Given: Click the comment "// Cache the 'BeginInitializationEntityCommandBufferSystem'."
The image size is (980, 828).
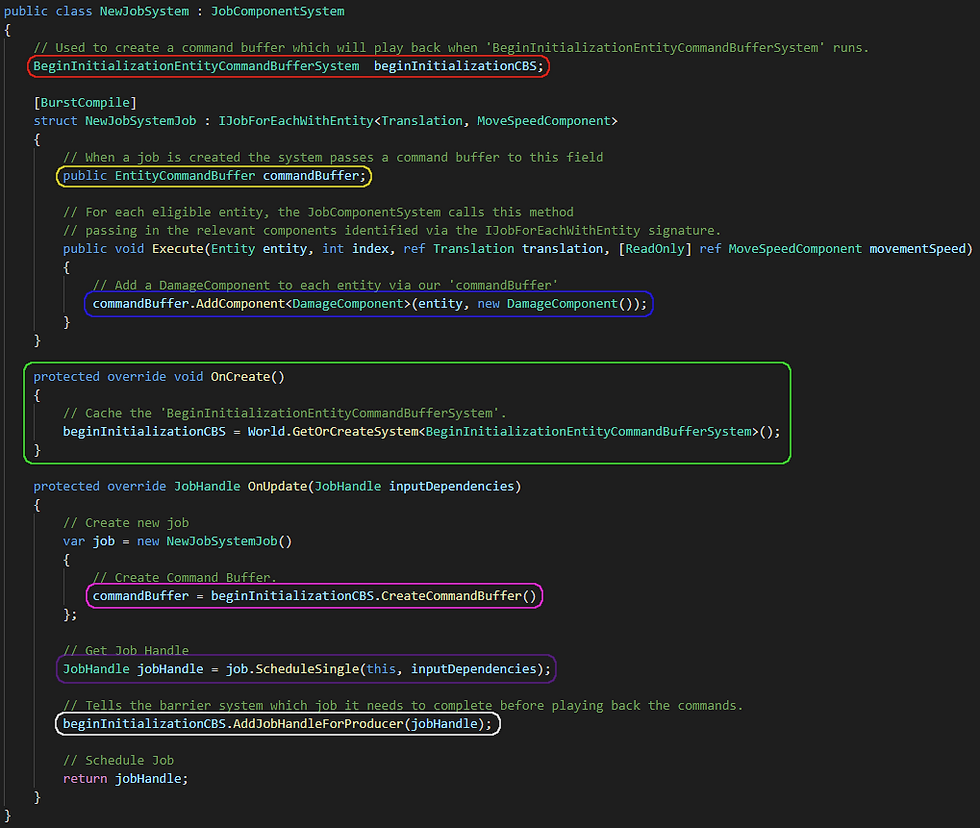Looking at the screenshot, I should 284,413.
